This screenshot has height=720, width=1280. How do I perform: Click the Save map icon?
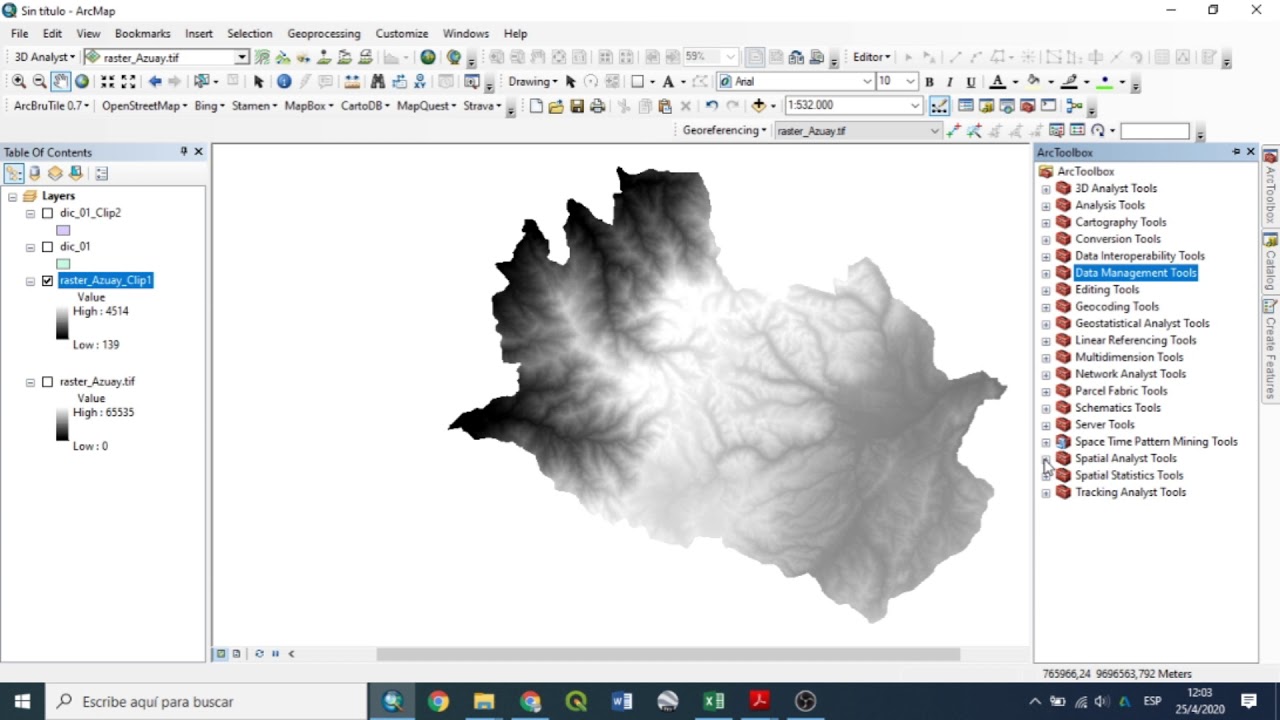pyautogui.click(x=577, y=105)
